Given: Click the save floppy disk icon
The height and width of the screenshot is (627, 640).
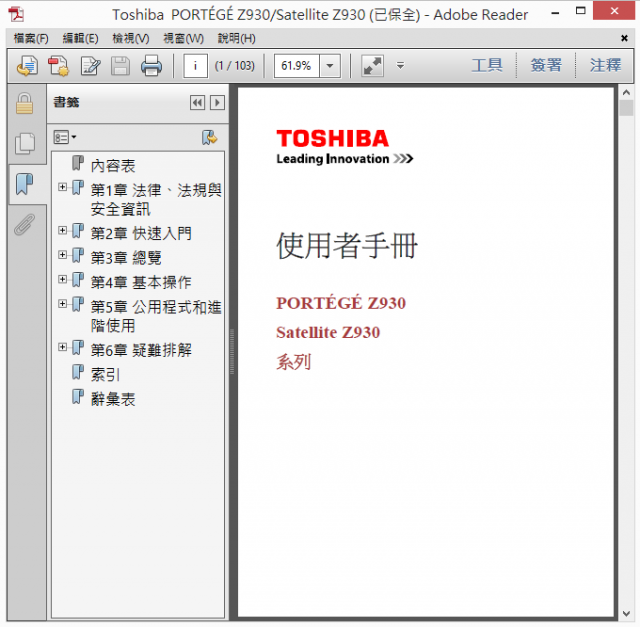Looking at the screenshot, I should (x=120, y=66).
